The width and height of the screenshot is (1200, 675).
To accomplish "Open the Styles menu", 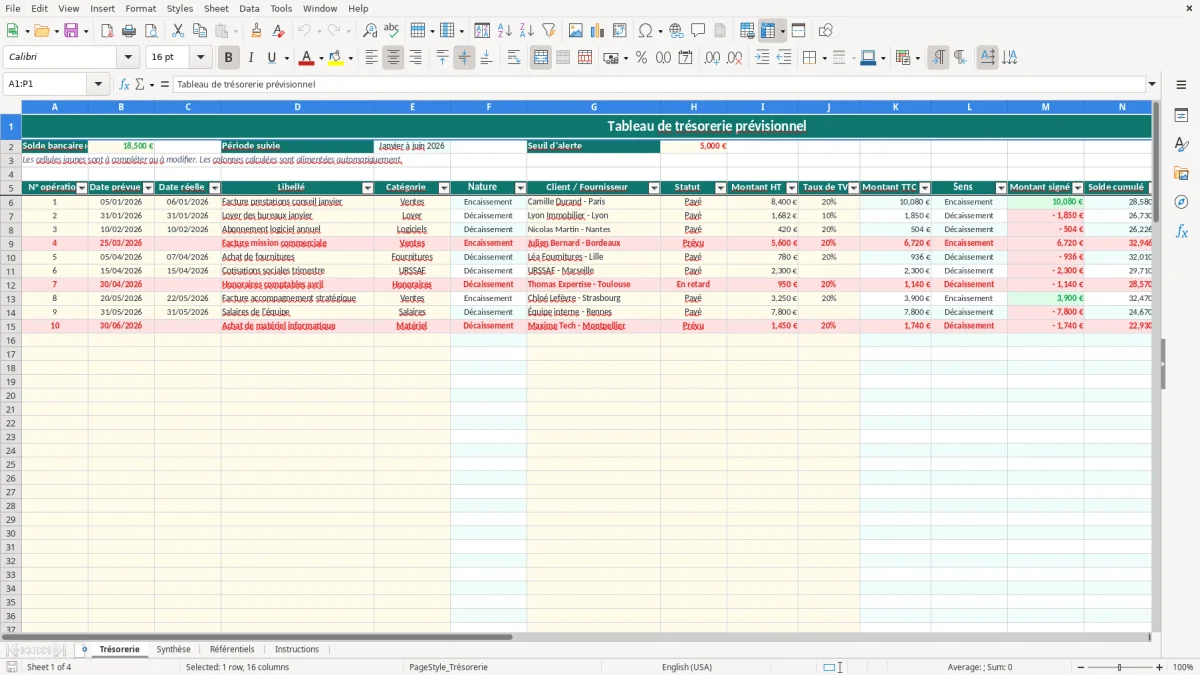I will 180,8.
